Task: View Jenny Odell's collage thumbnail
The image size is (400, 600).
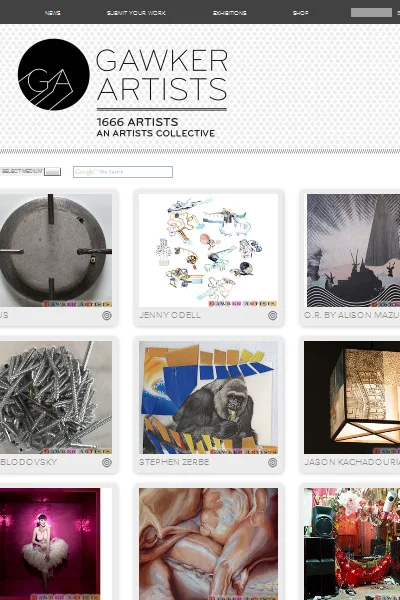Action: point(209,250)
